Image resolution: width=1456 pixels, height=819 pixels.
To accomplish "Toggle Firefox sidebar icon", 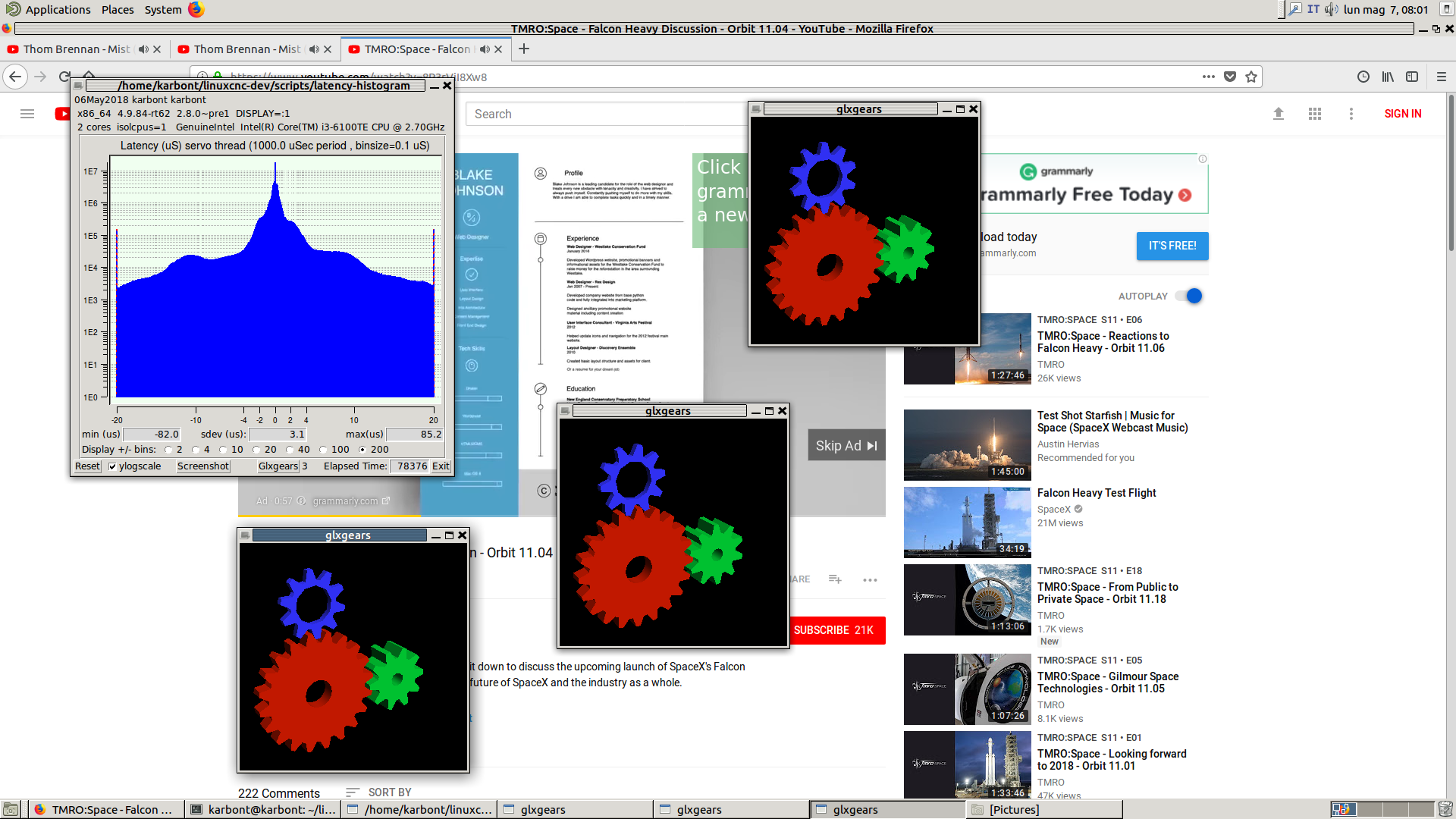I will pyautogui.click(x=1412, y=77).
